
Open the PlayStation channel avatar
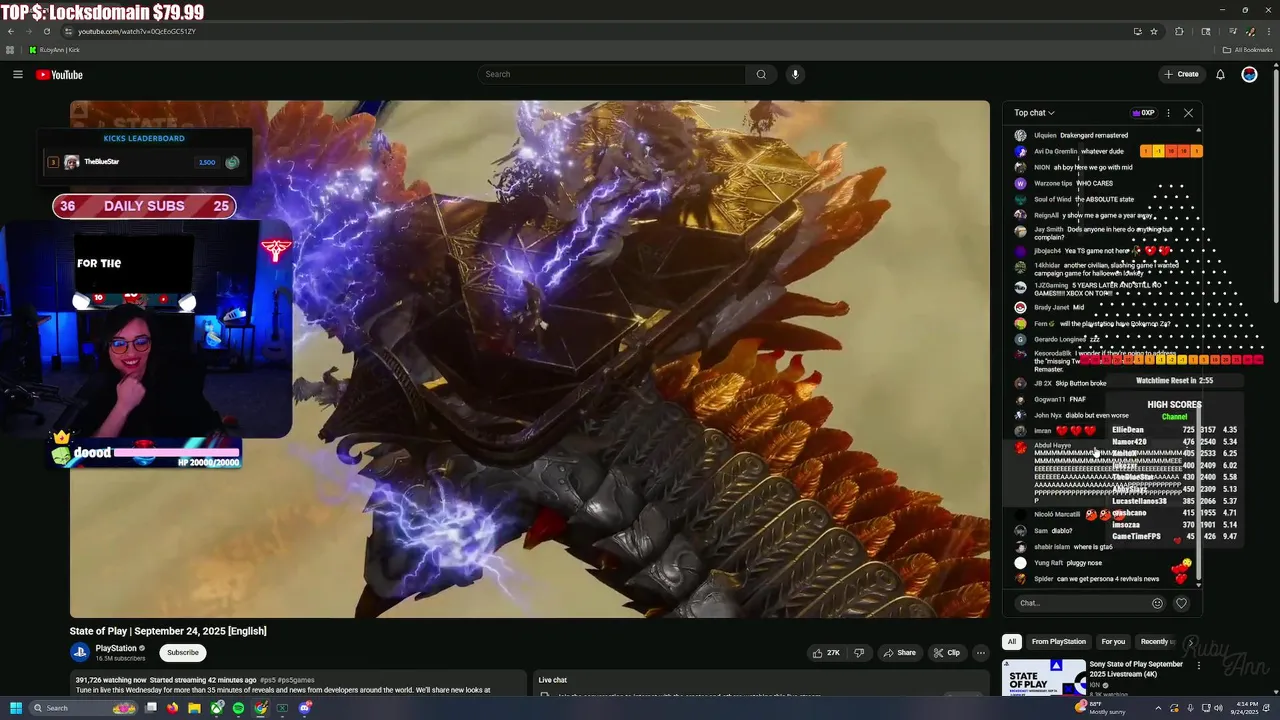[80, 652]
